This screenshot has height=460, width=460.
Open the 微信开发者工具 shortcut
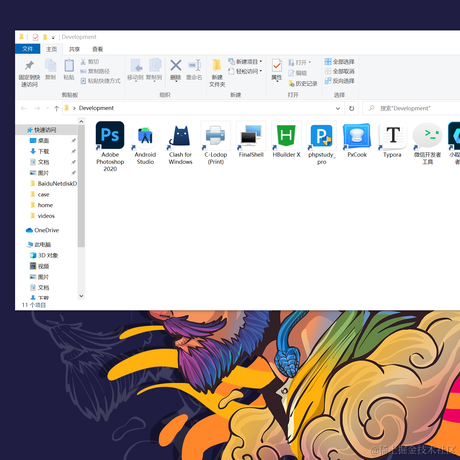[428, 143]
